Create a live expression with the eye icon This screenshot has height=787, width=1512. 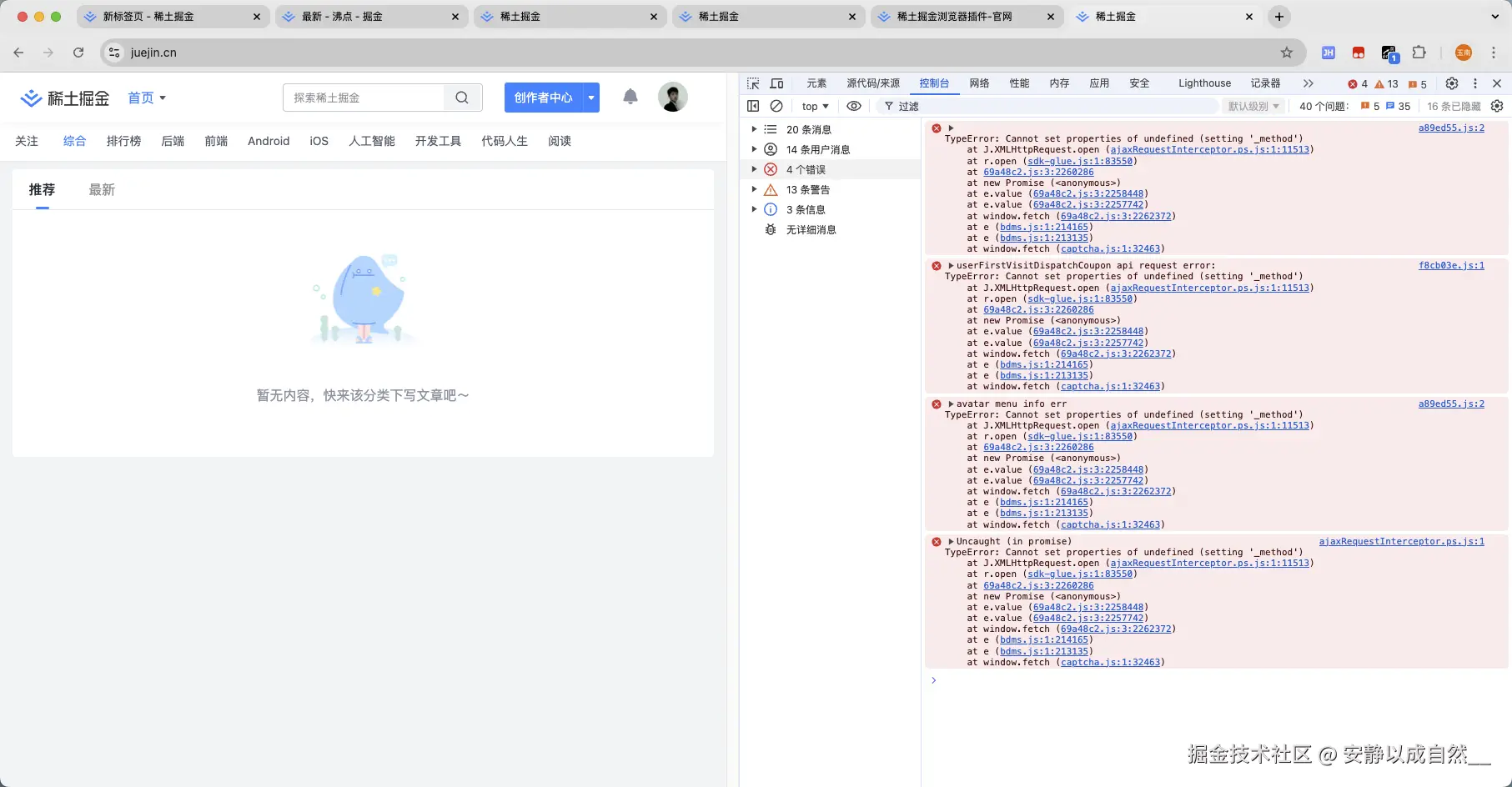(853, 106)
